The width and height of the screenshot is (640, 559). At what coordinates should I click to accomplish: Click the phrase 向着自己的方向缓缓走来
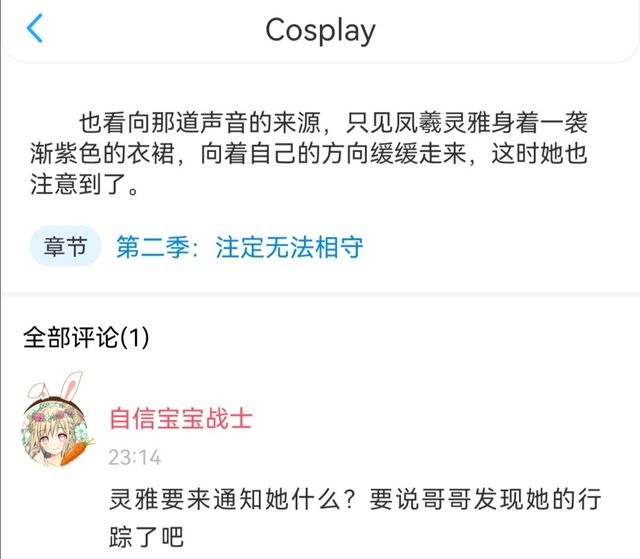pyautogui.click(x=333, y=154)
